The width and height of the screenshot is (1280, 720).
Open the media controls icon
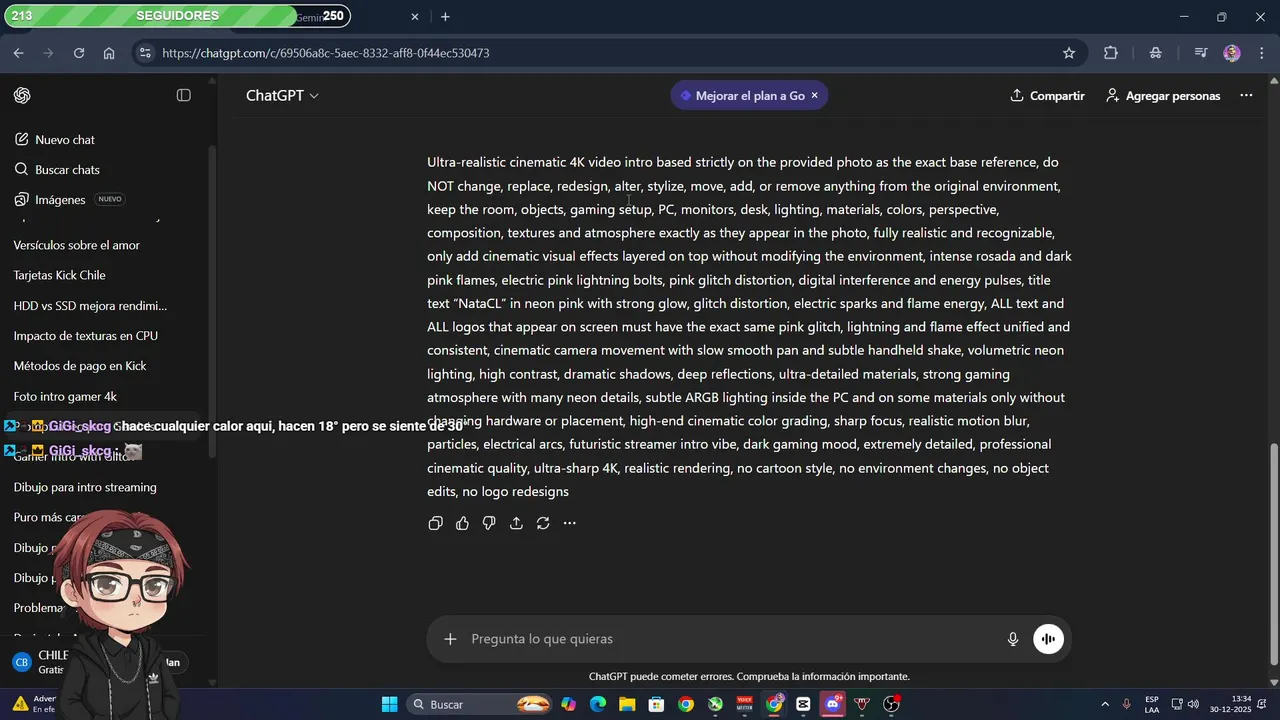coord(1201,53)
